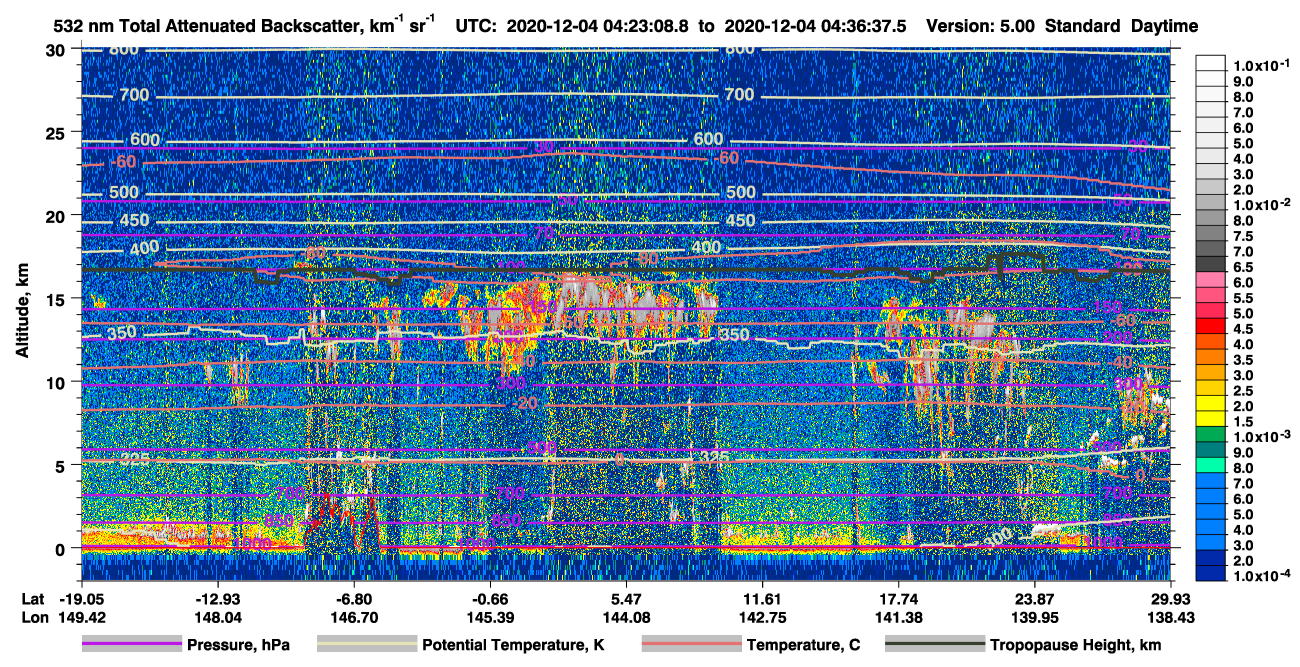This screenshot has width=1300, height=667.
Task: Select latitude value 11.61
Action: pyautogui.click(x=763, y=599)
